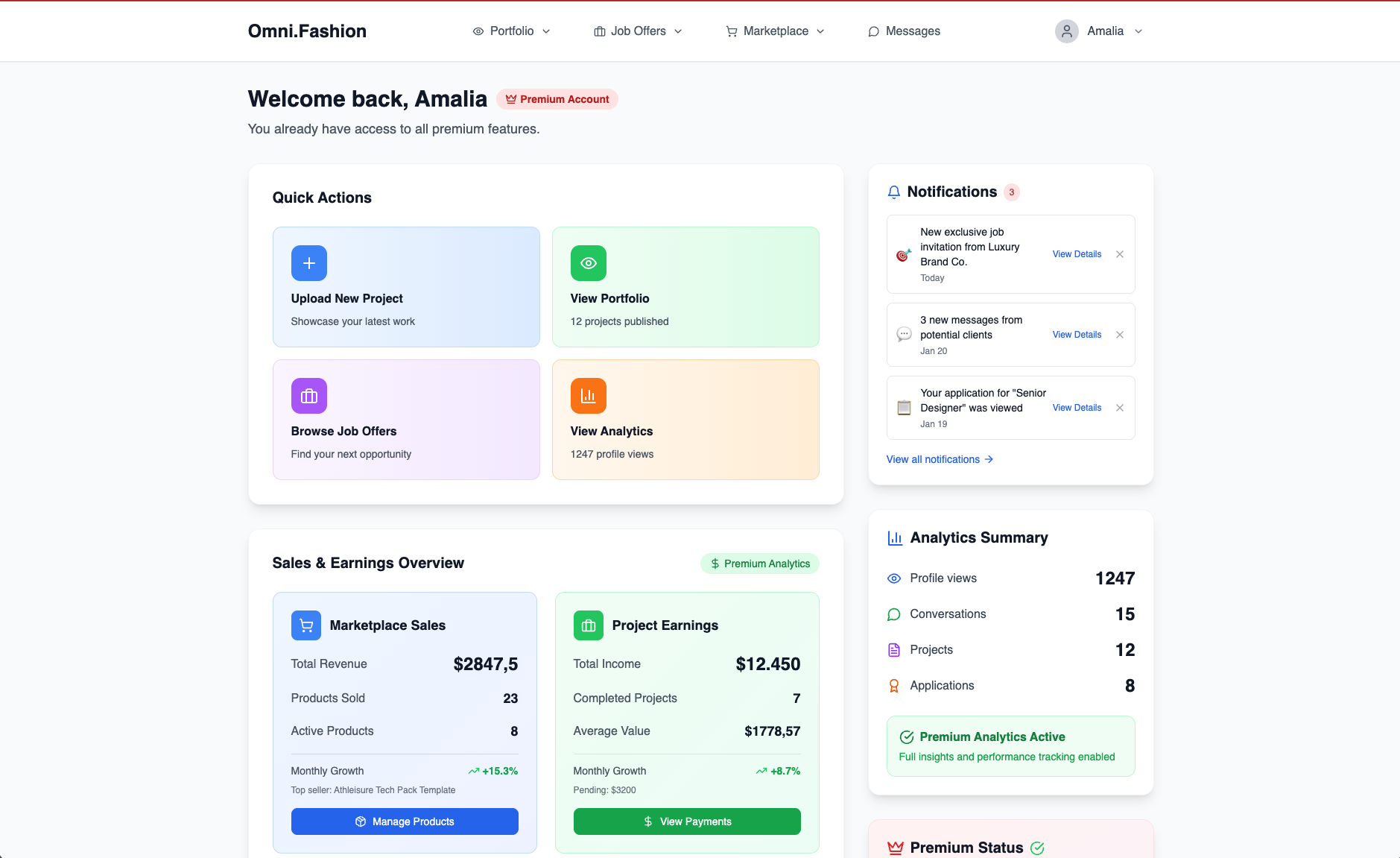The height and width of the screenshot is (858, 1400).
Task: Click the Premium Analytics Active status box
Action: click(1011, 746)
